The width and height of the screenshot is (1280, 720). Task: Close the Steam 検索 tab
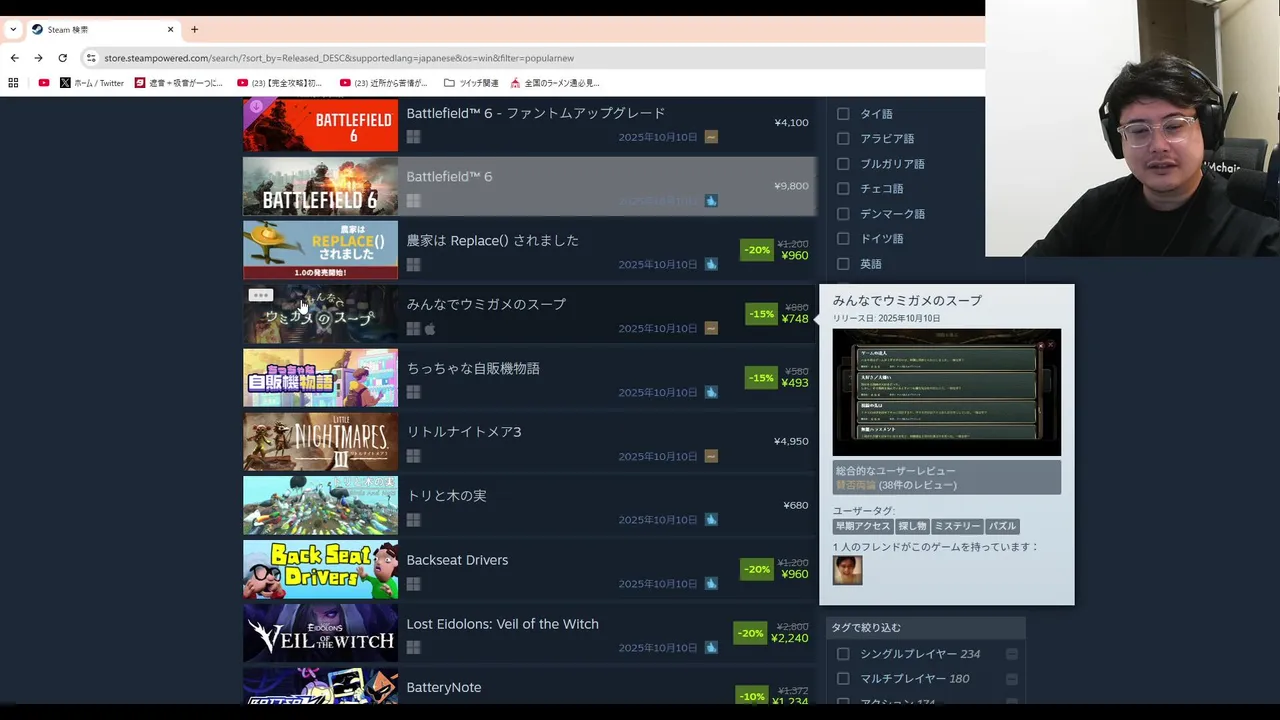point(170,29)
